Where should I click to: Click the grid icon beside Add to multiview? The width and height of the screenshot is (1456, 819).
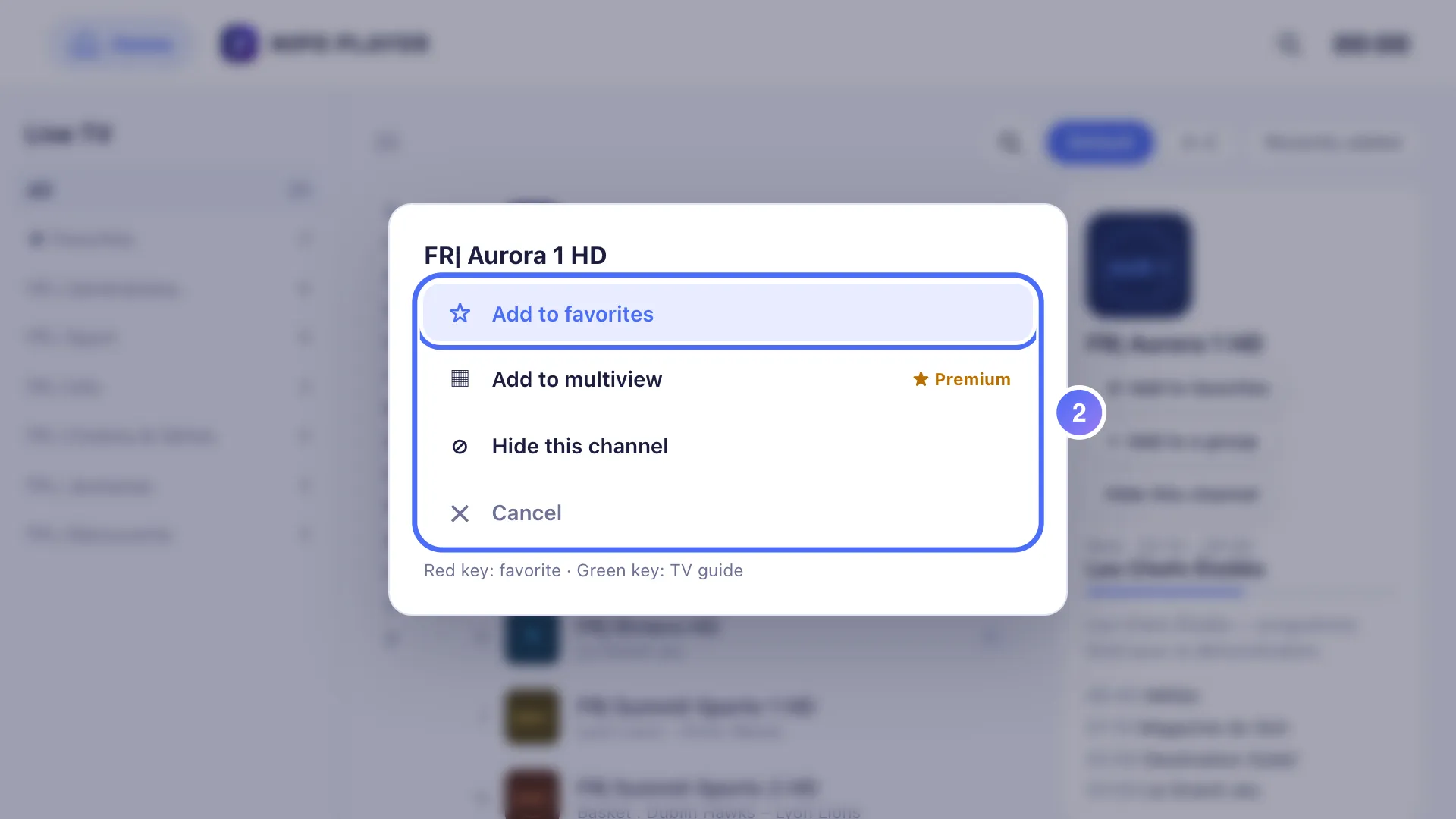pyautogui.click(x=460, y=378)
